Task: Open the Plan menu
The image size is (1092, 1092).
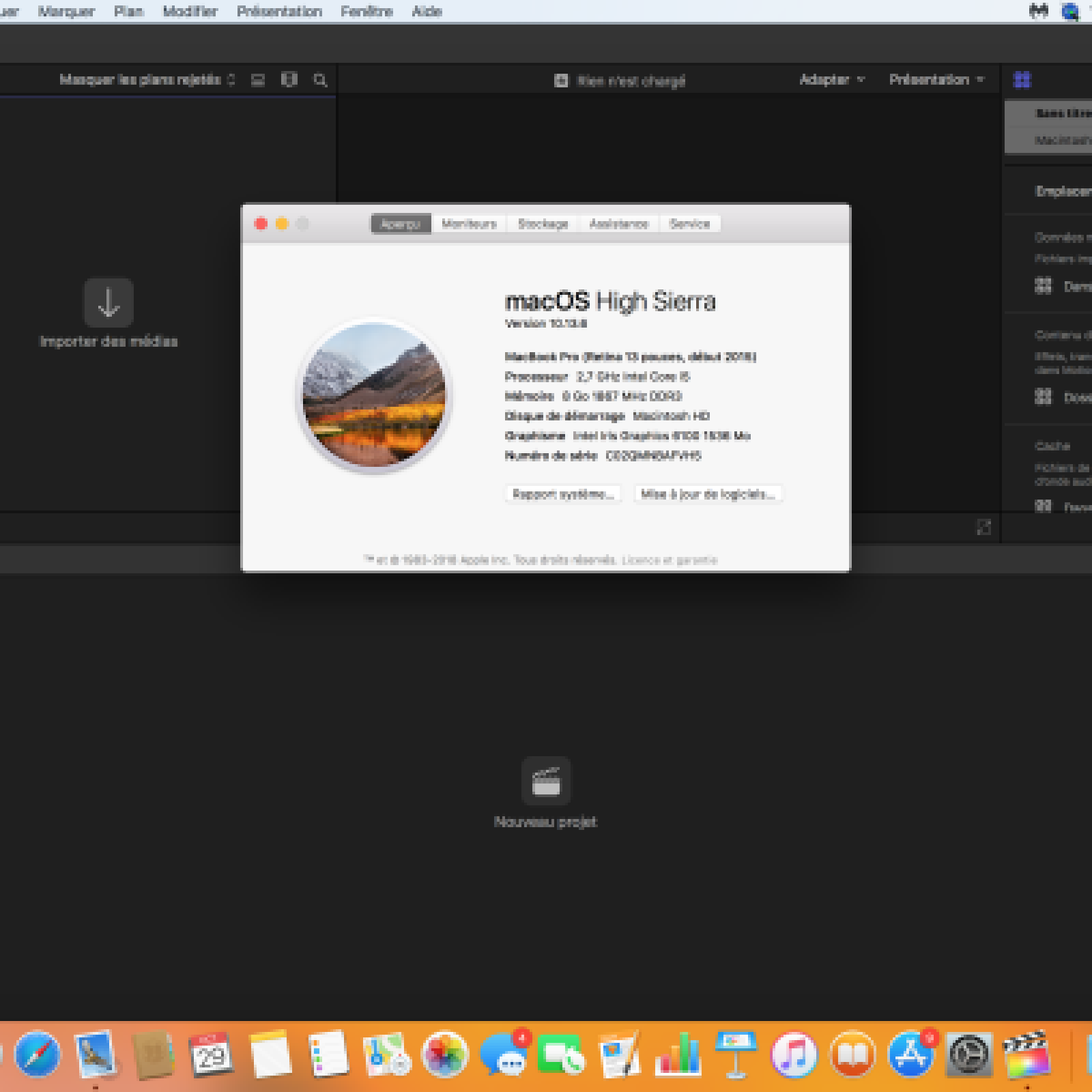Action: click(128, 12)
